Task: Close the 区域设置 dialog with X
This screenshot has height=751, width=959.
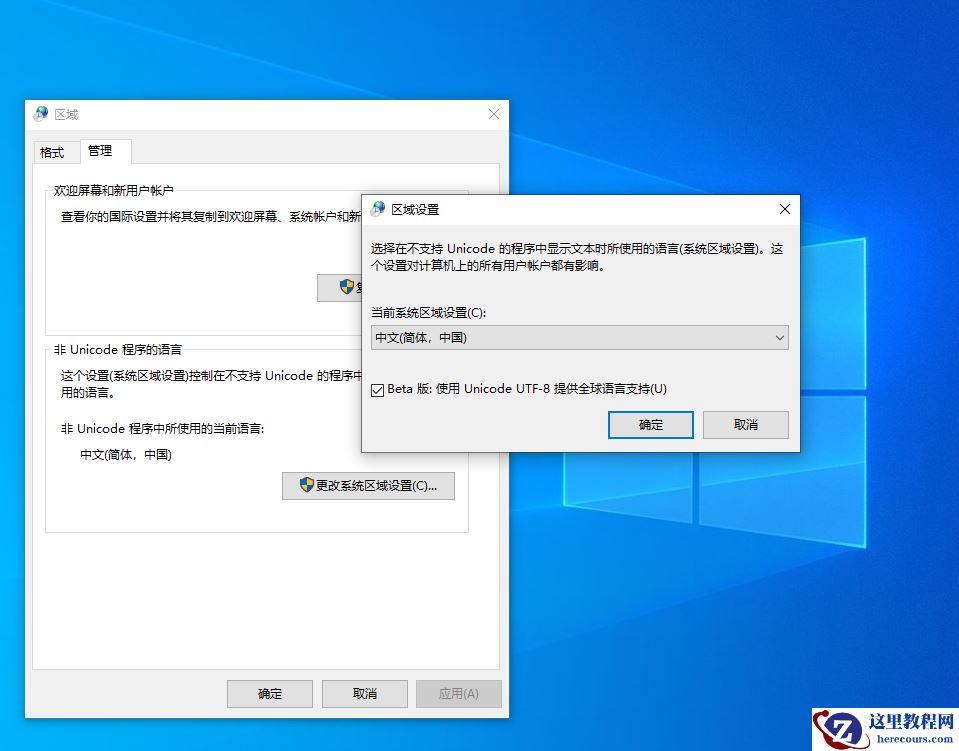Action: [x=784, y=209]
